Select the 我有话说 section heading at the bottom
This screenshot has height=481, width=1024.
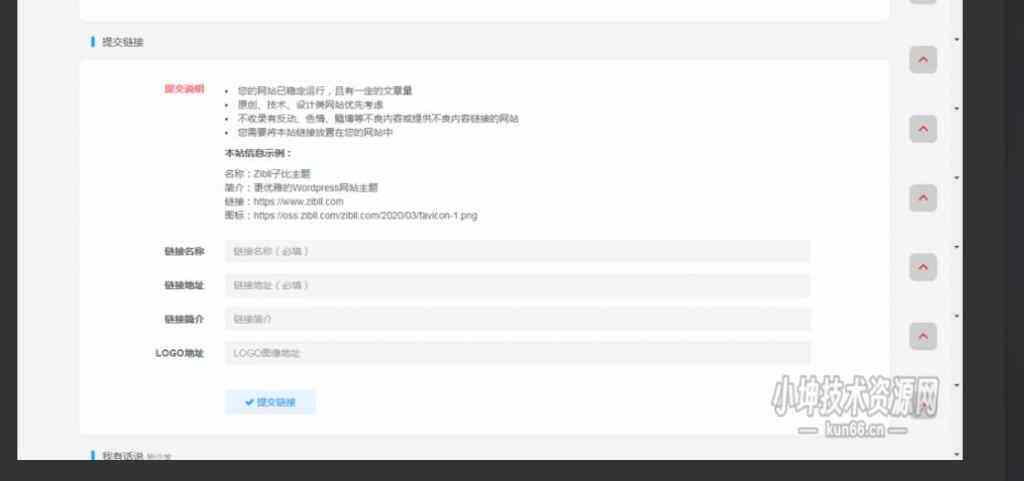coord(123,456)
